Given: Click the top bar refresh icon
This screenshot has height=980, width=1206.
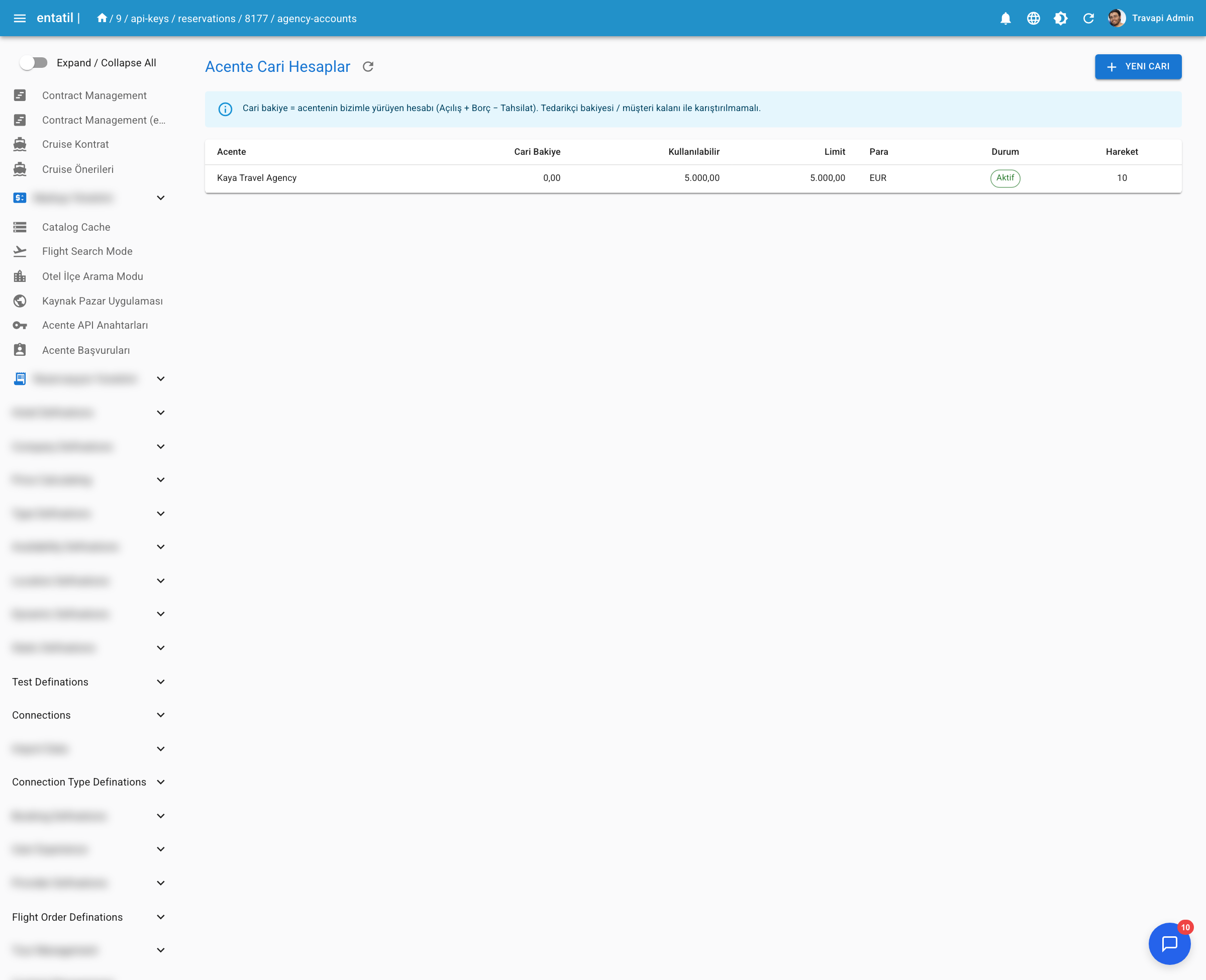Looking at the screenshot, I should [1088, 19].
